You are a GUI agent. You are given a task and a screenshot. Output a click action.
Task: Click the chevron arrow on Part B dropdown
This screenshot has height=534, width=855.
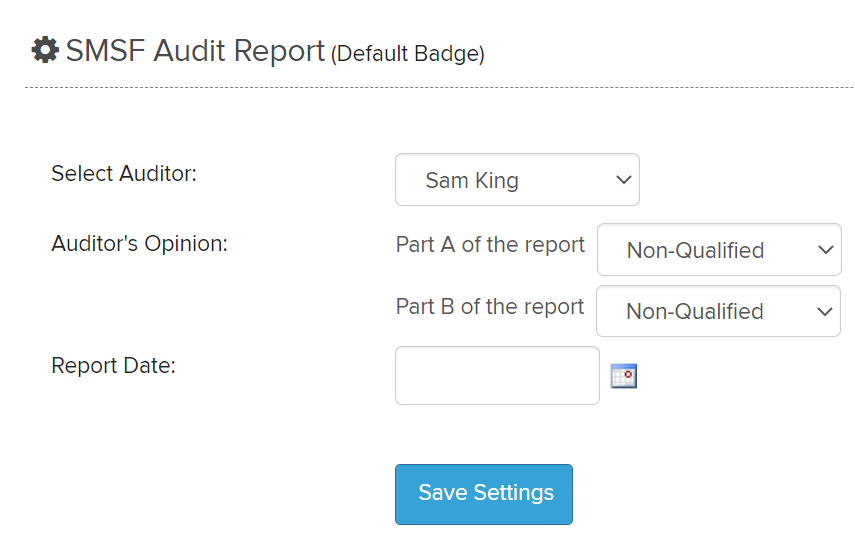[824, 312]
